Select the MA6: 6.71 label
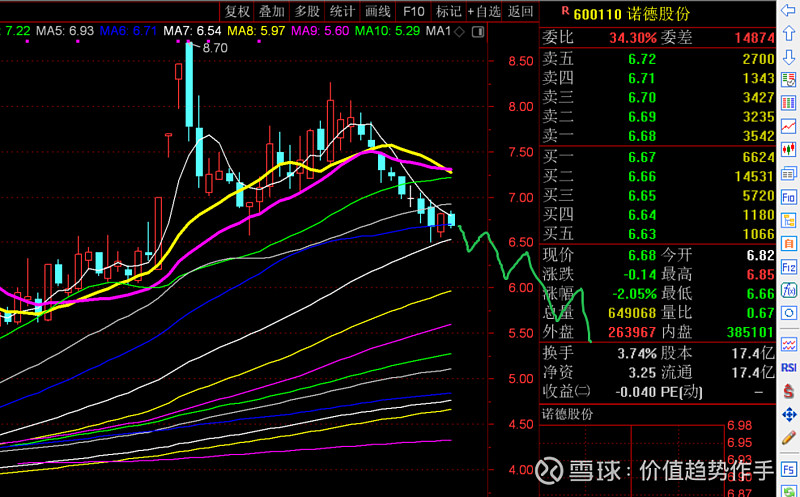The height and width of the screenshot is (497, 800). 128,31
